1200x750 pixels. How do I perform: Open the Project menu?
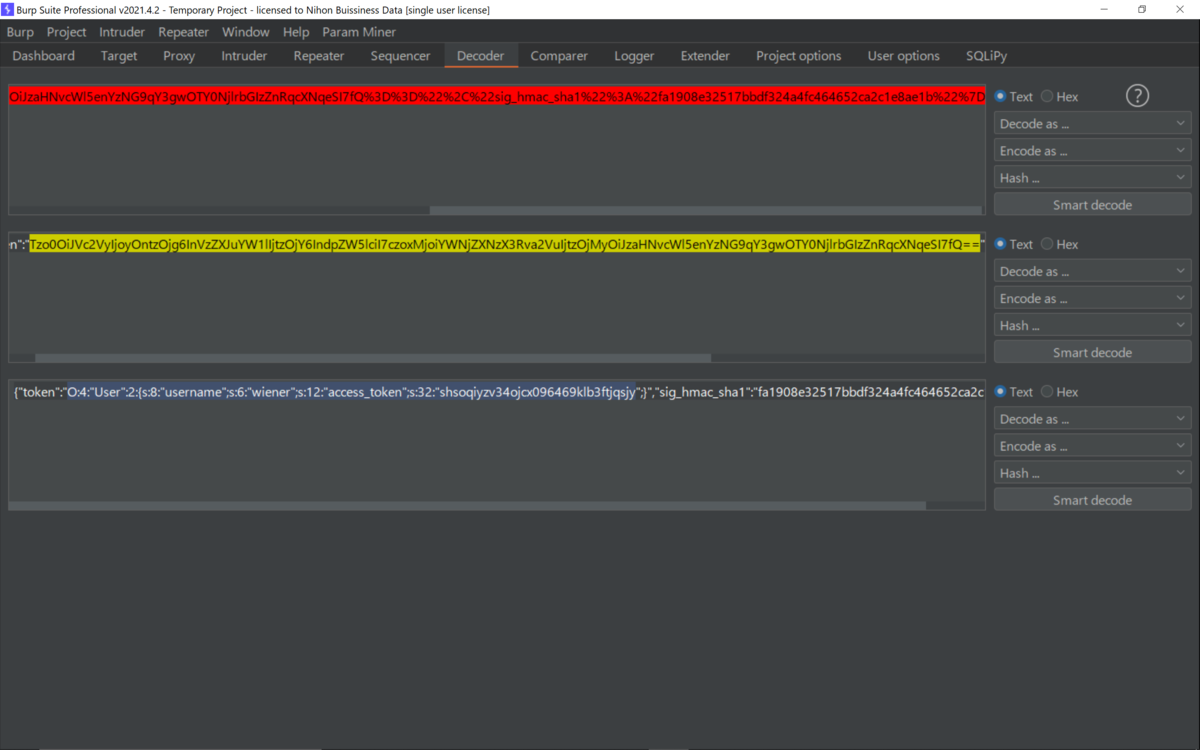click(67, 32)
